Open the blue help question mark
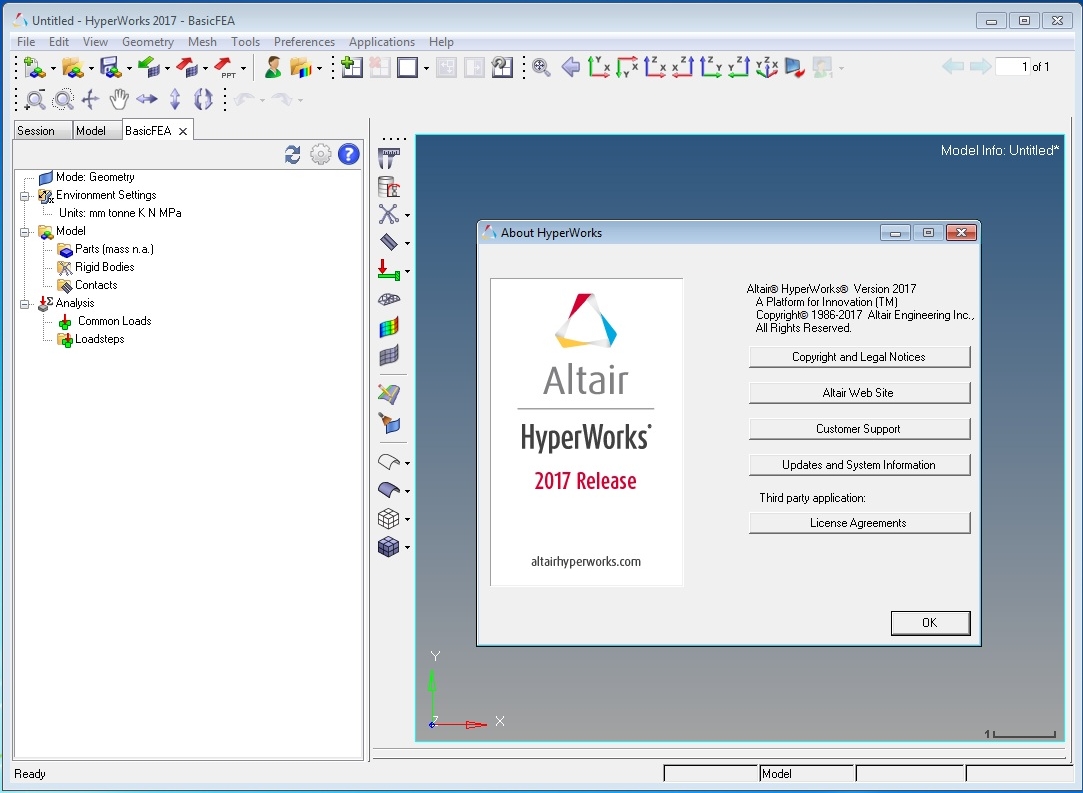The width and height of the screenshot is (1083, 793). click(349, 154)
